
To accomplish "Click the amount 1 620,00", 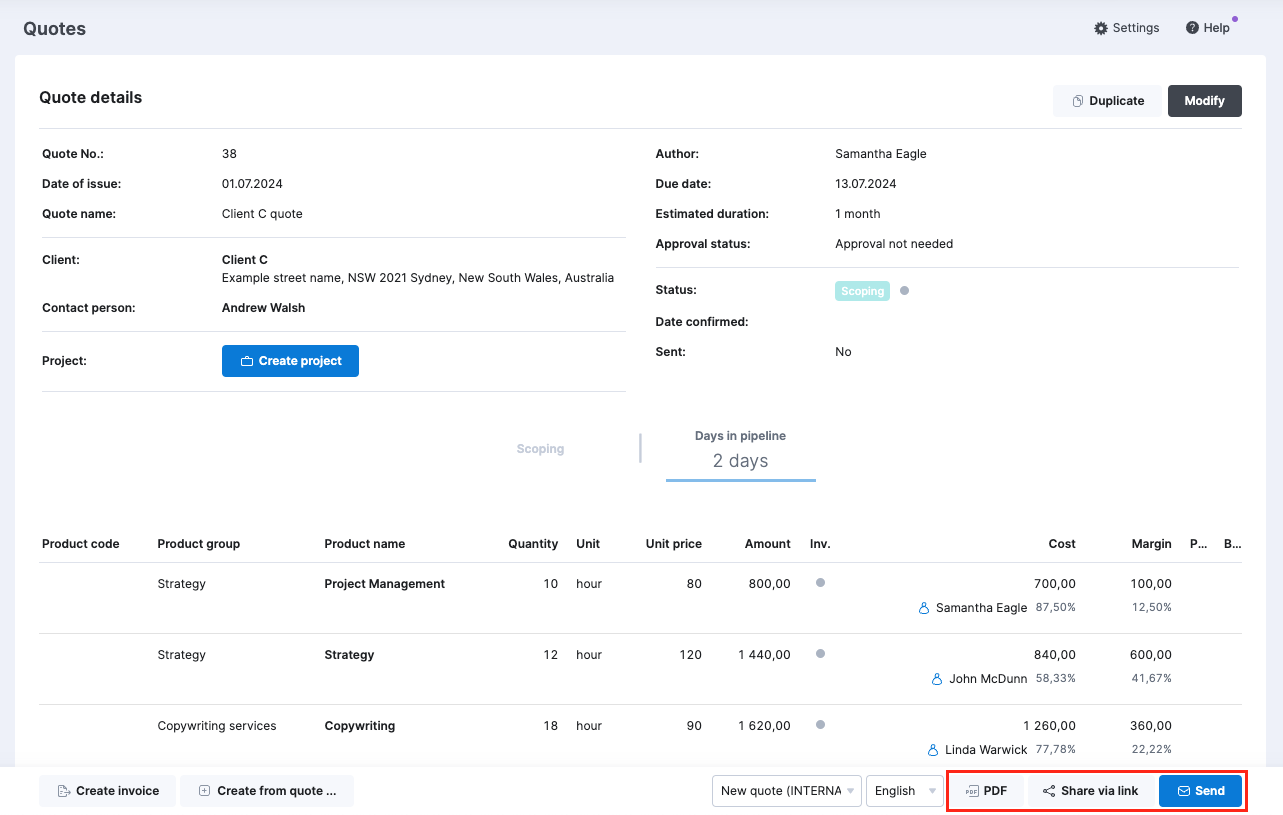I will (x=765, y=726).
